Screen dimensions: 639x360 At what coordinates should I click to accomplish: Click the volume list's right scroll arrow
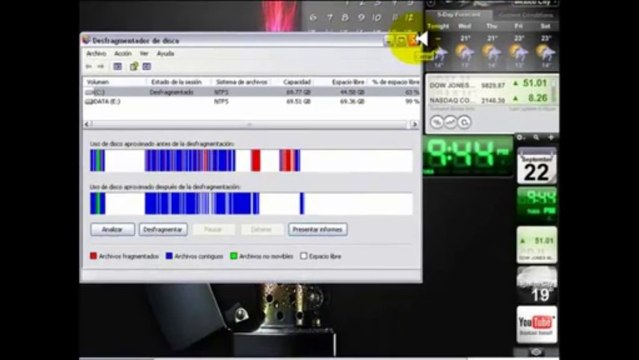coord(415,124)
